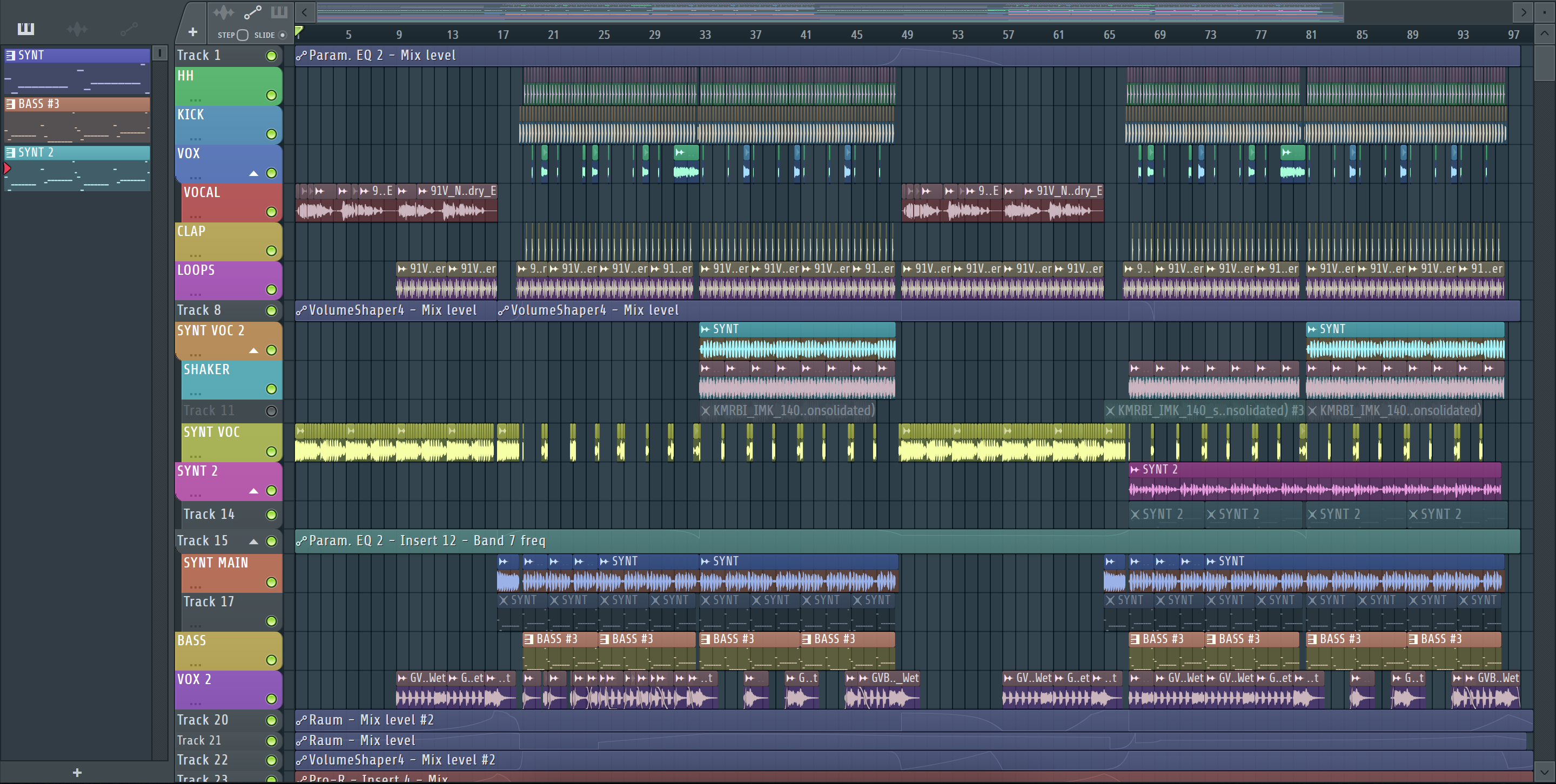Screen dimensions: 1556x784
Task: Open the HH track options dots
Action: (x=195, y=100)
